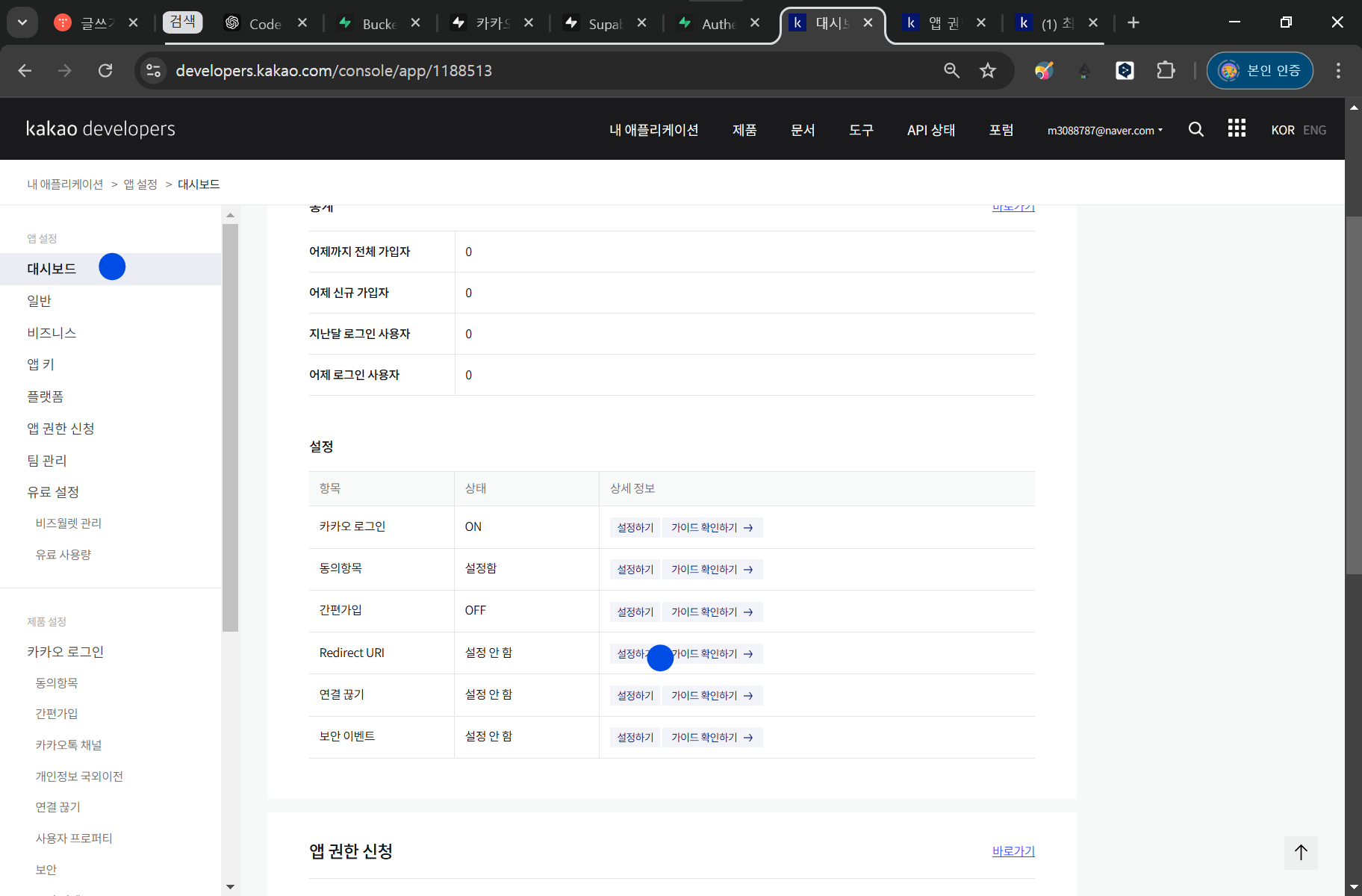Click 설정하기 for 간편가입 row

(635, 612)
